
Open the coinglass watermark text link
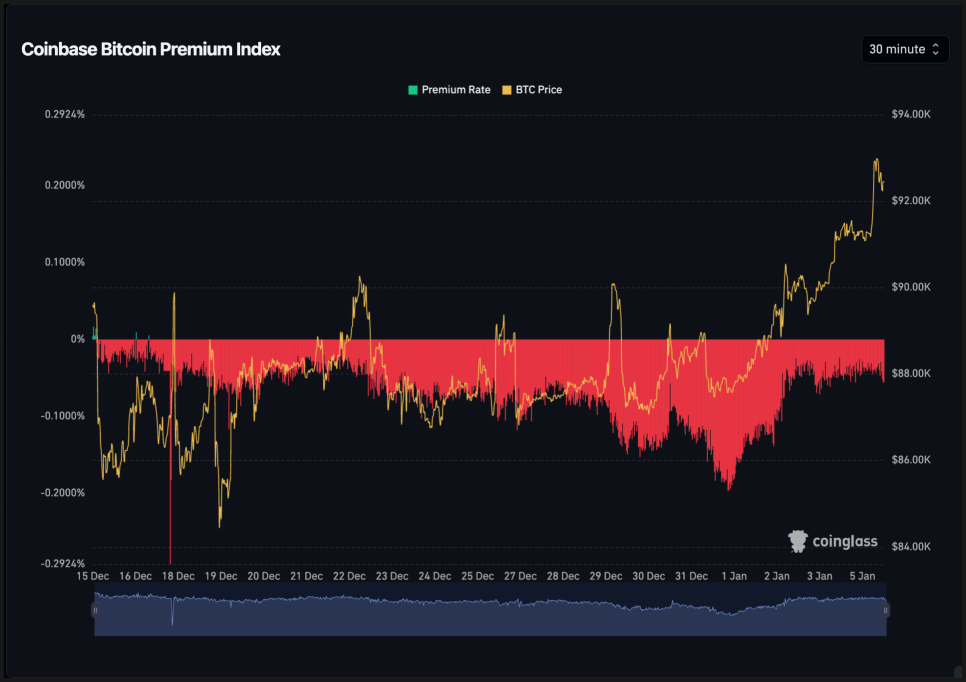845,542
